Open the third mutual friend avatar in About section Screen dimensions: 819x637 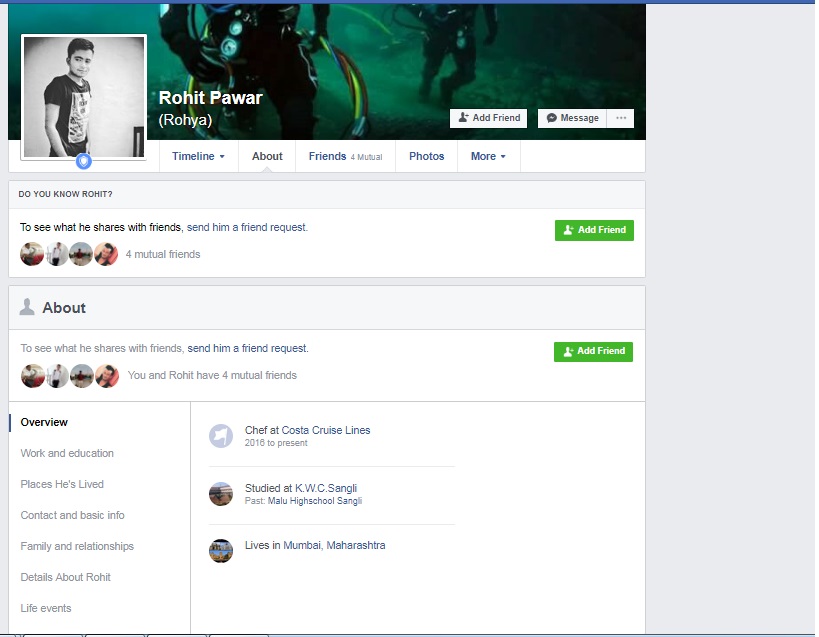coord(81,375)
